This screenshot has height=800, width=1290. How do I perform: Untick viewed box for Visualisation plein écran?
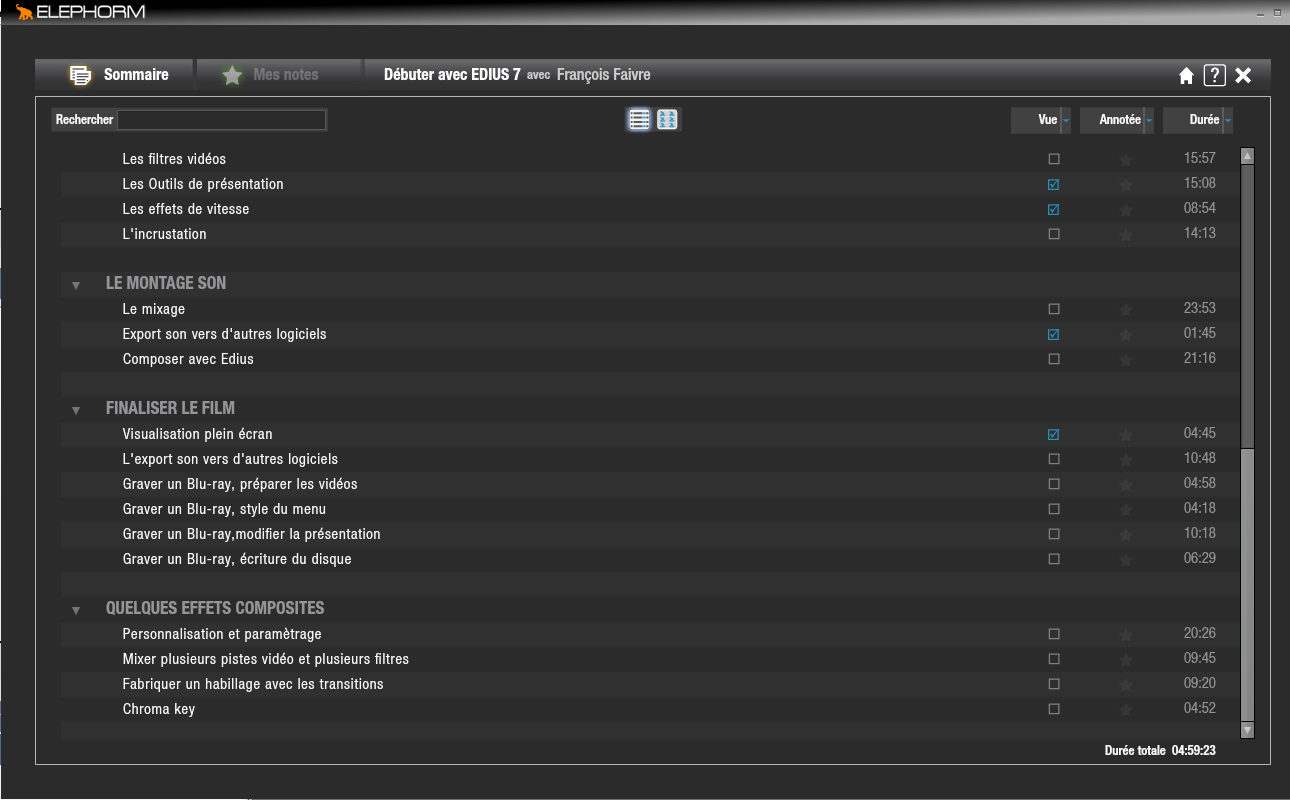(1053, 434)
